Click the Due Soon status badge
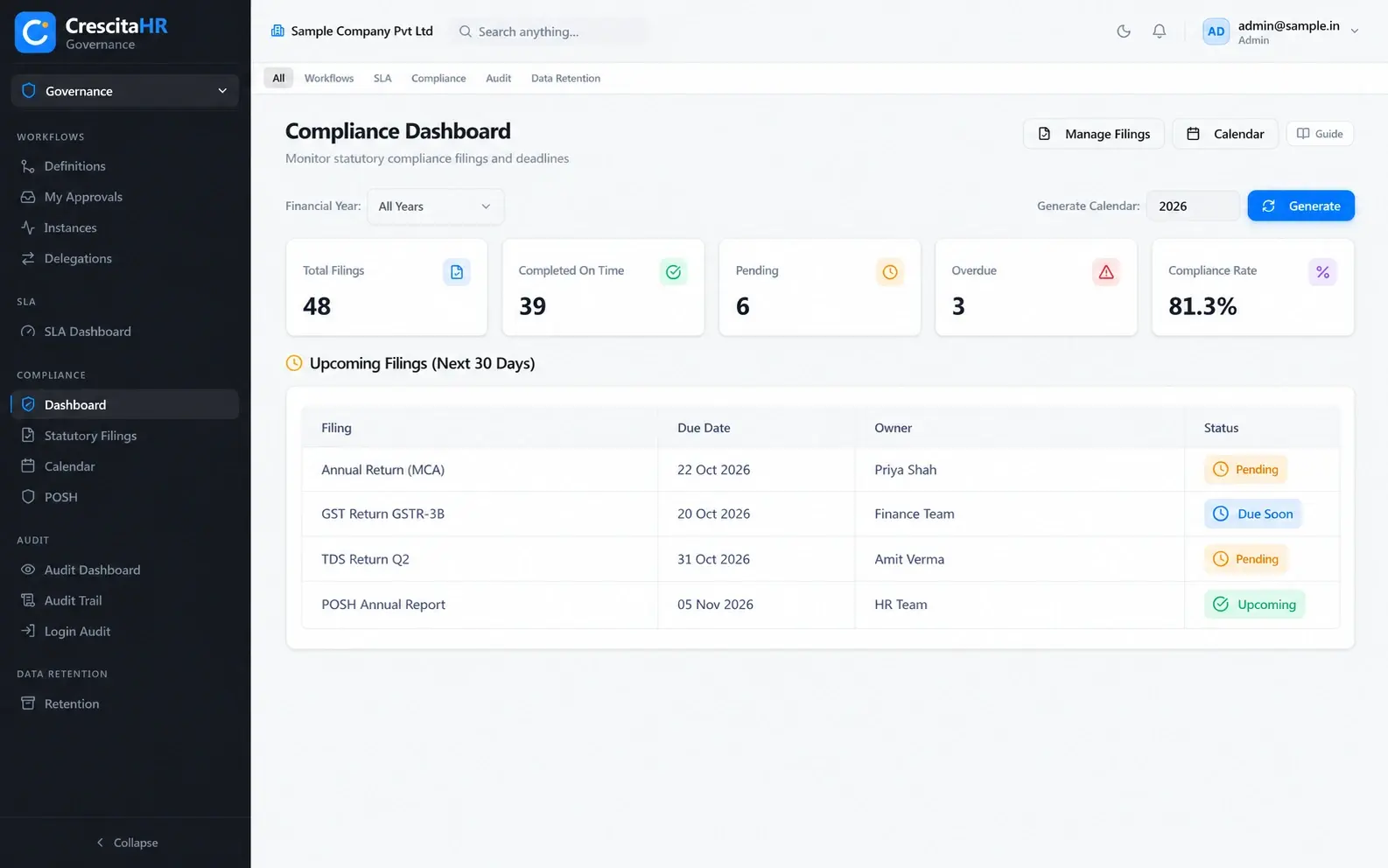The image size is (1388, 868). (x=1253, y=514)
